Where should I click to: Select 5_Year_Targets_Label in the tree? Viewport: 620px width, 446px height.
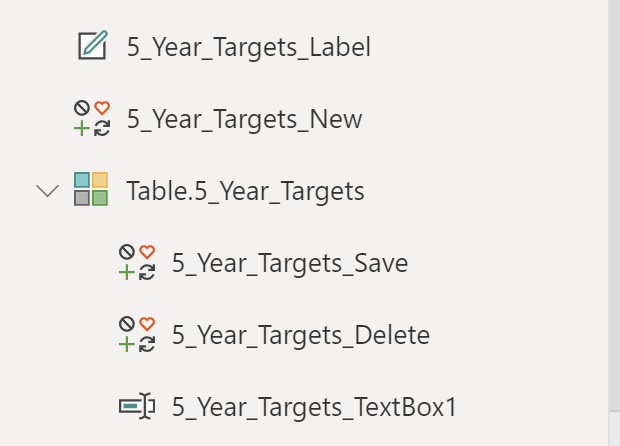pyautogui.click(x=248, y=47)
